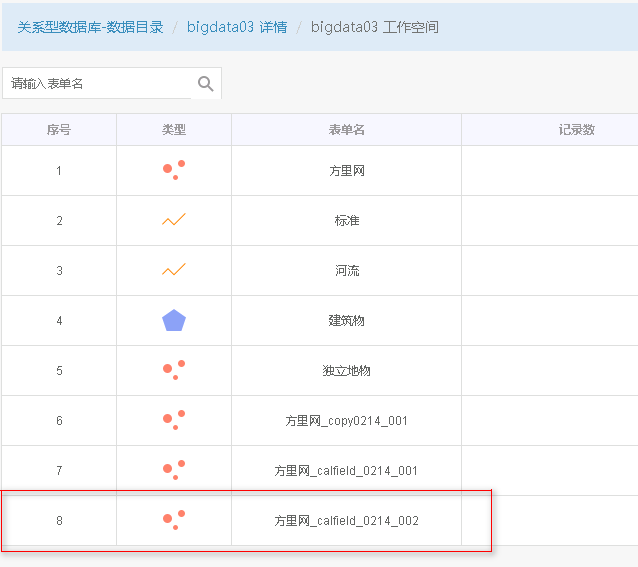This screenshot has width=638, height=567.
Task: Open 关系型数据库-数据目录 breadcrumb link
Action: coord(90,27)
